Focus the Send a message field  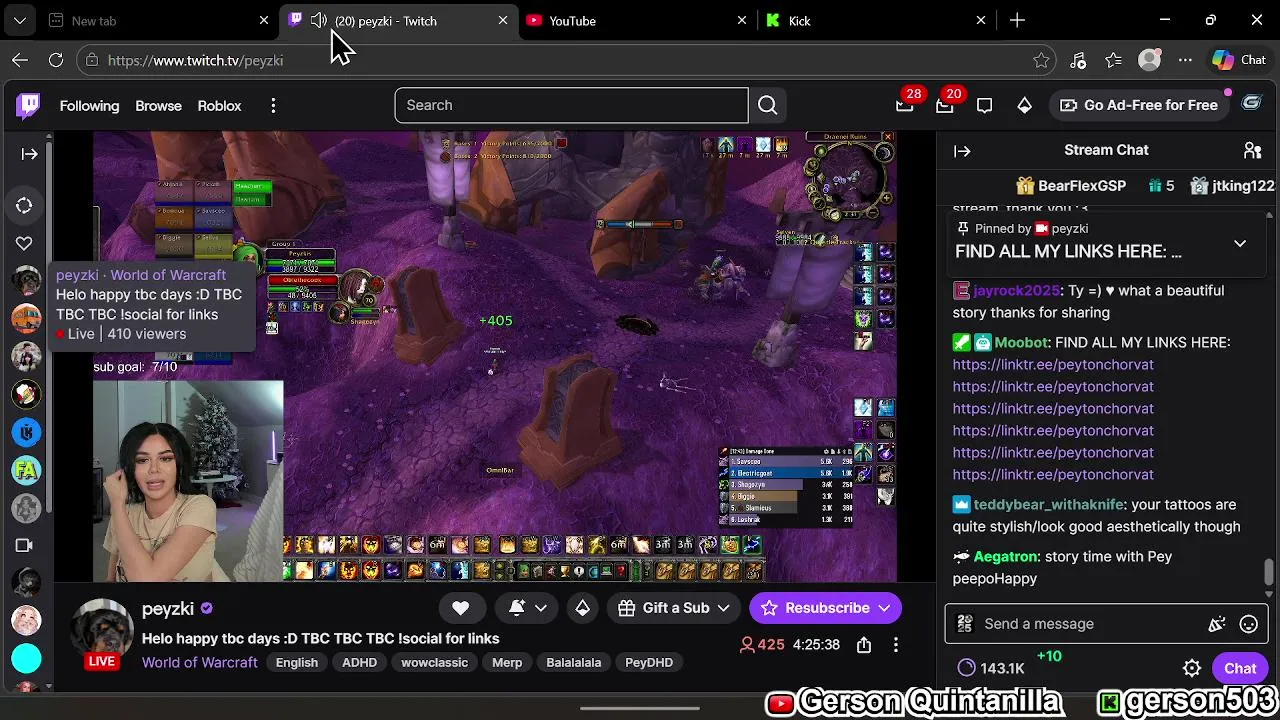pos(1106,624)
